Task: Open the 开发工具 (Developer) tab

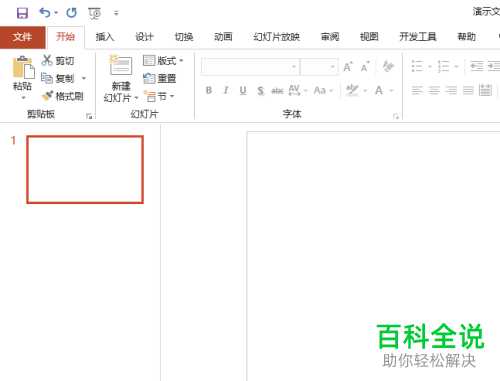Action: click(x=418, y=37)
